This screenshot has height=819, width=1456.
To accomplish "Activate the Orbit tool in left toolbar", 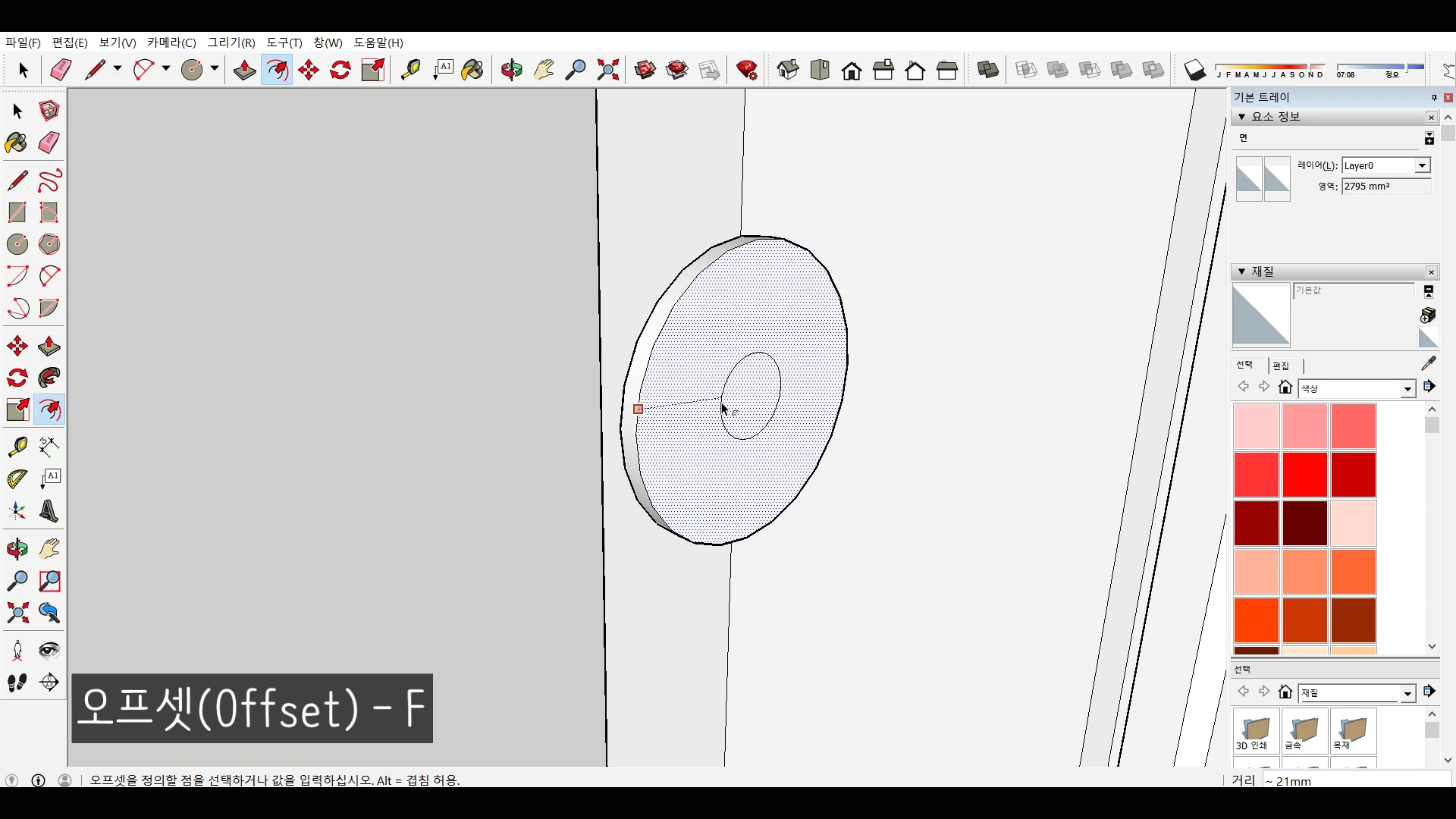I will tap(17, 549).
